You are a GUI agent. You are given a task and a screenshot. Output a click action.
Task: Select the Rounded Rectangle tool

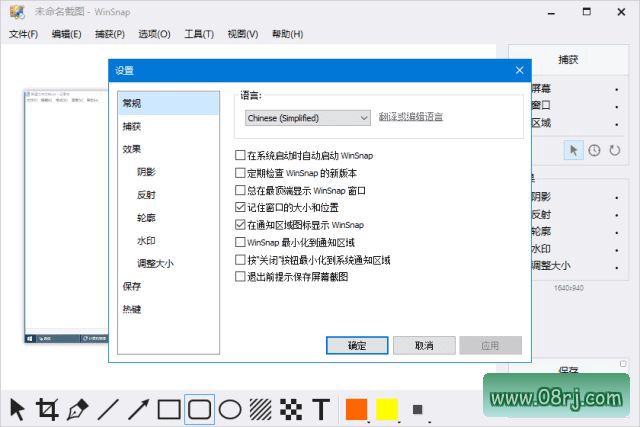tap(200, 409)
